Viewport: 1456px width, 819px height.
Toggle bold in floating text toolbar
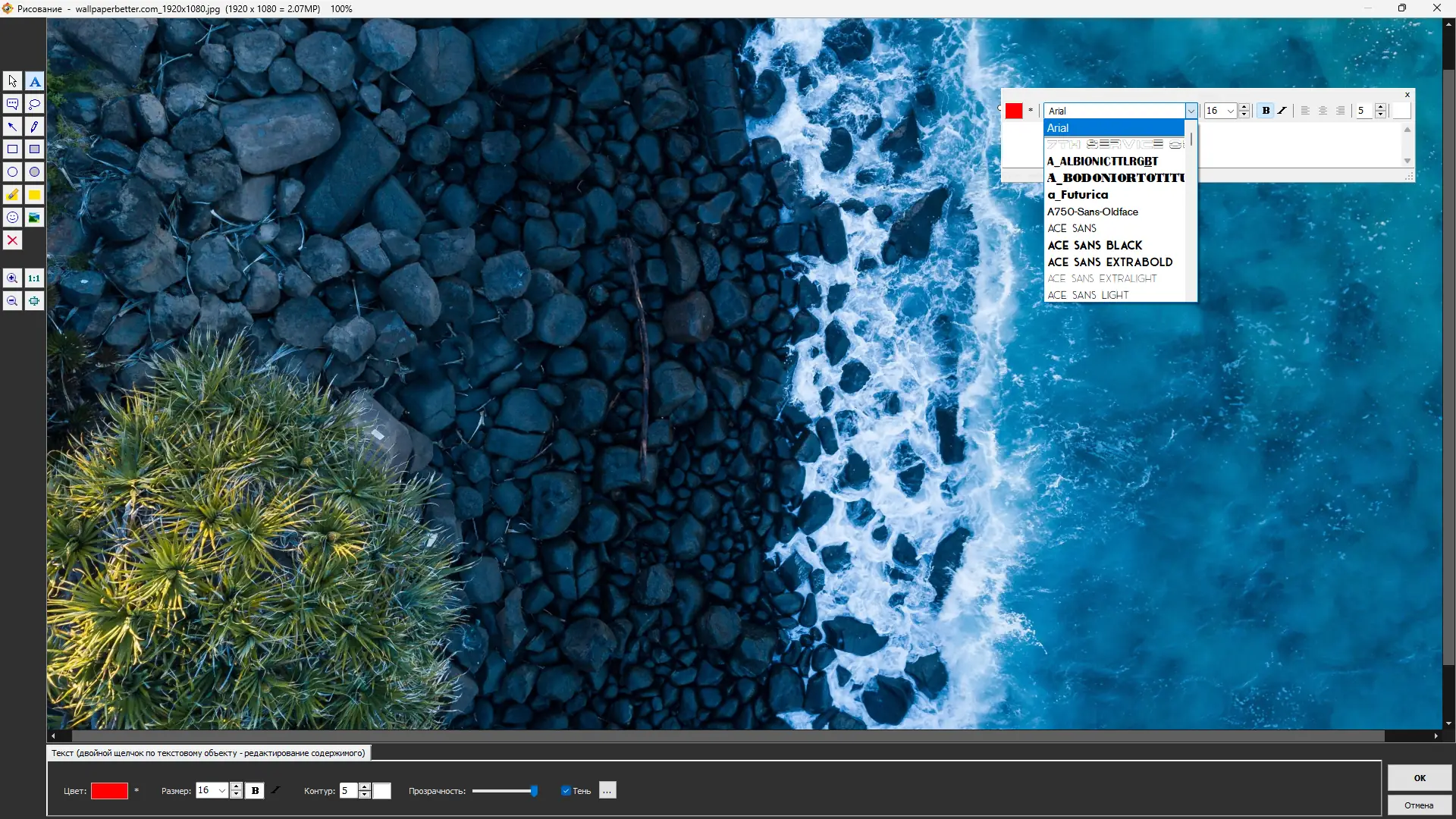click(1266, 111)
